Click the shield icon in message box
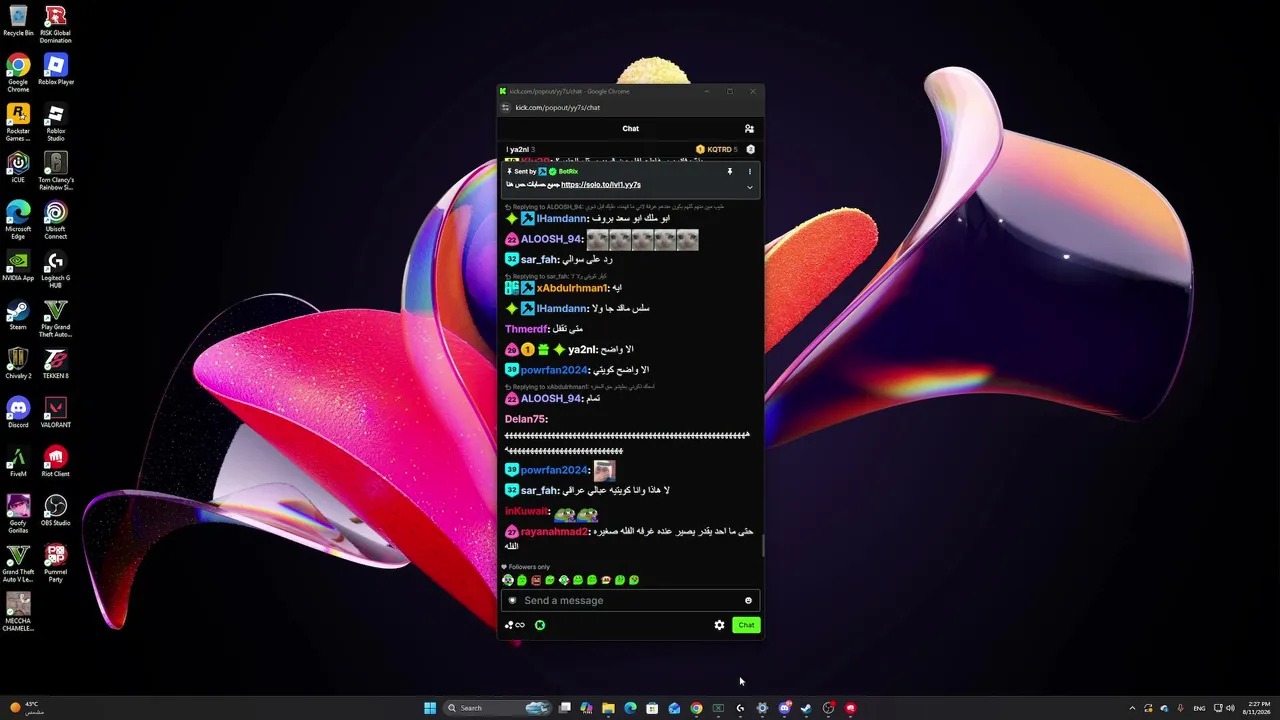 point(513,600)
